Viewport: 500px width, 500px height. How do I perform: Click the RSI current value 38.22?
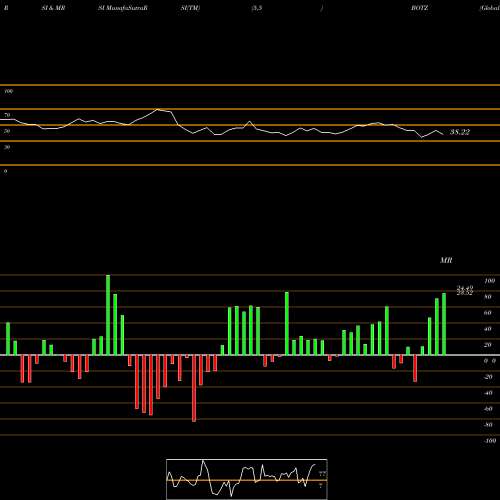[460, 132]
